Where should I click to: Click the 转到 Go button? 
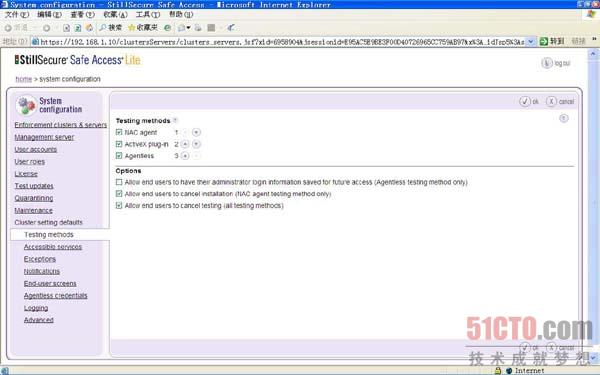(x=552, y=41)
